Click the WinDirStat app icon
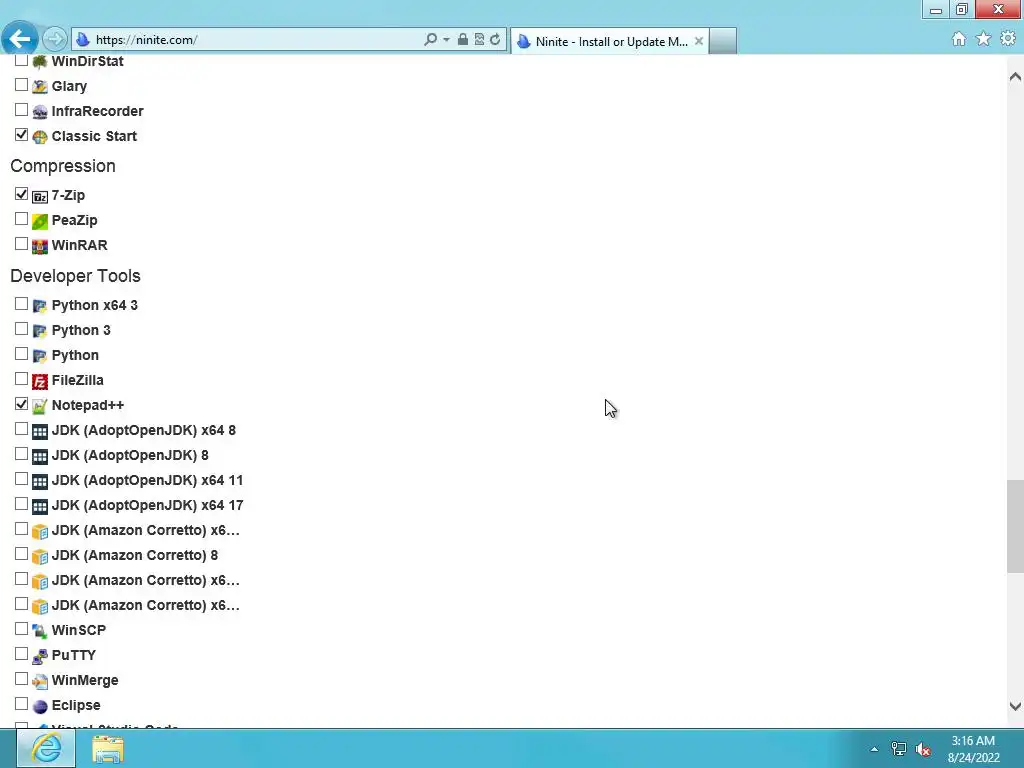 pyautogui.click(x=40, y=61)
